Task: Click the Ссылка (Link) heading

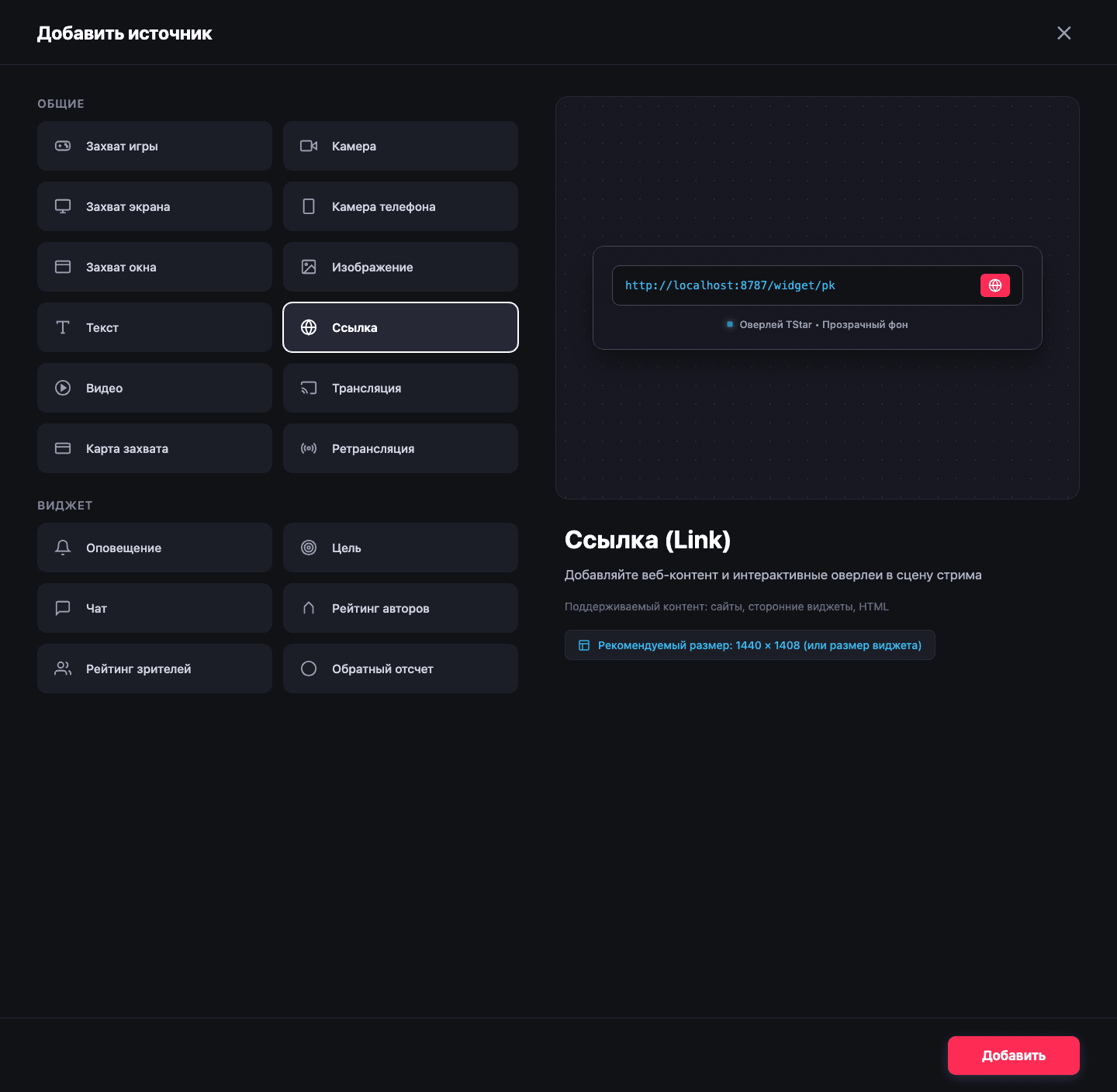Action: click(648, 540)
